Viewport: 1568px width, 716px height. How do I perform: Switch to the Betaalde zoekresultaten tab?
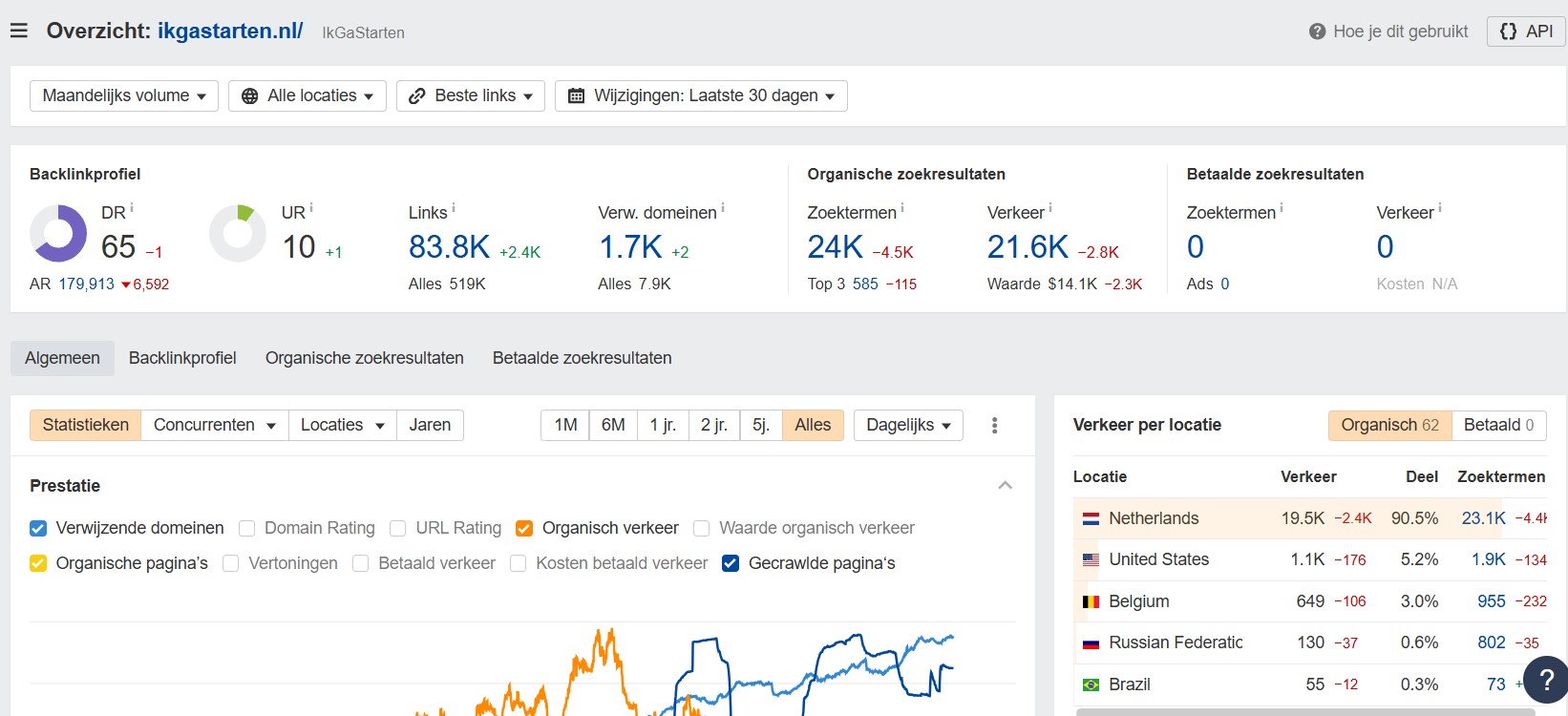click(x=583, y=358)
